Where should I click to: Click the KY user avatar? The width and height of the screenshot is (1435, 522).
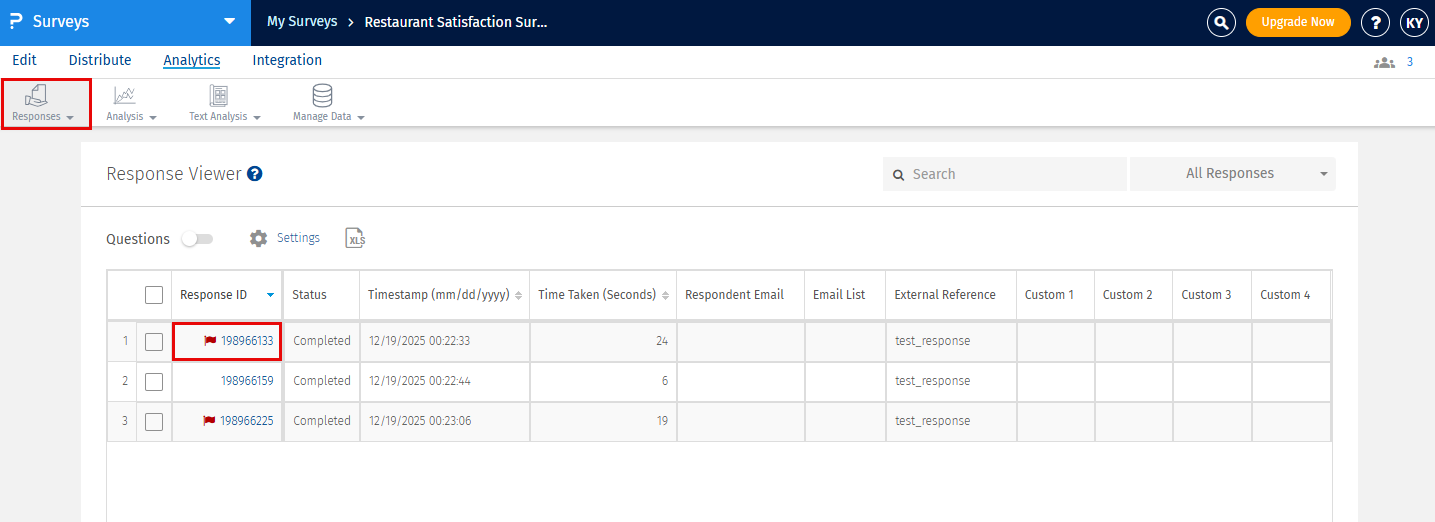[1414, 22]
